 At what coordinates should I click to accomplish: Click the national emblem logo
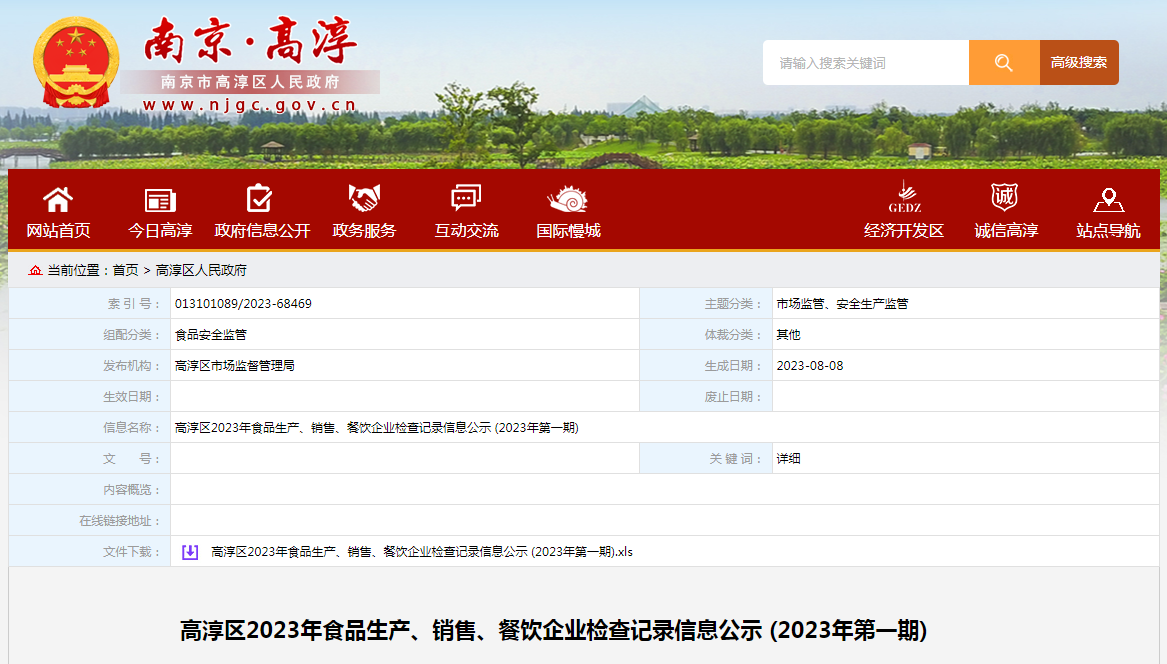click(75, 62)
